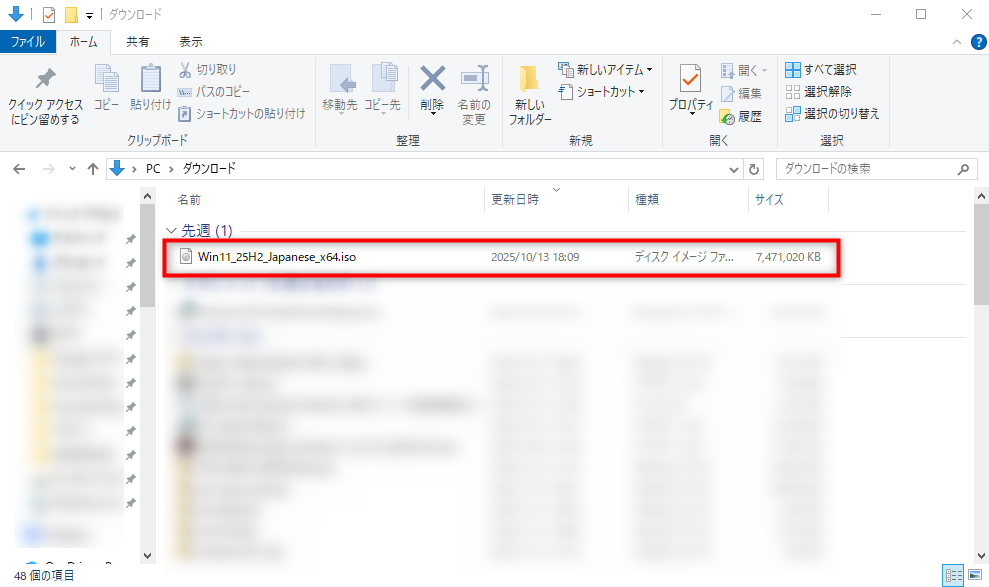Create a new folder via ribbon icon
989x587 pixels.
tap(529, 80)
